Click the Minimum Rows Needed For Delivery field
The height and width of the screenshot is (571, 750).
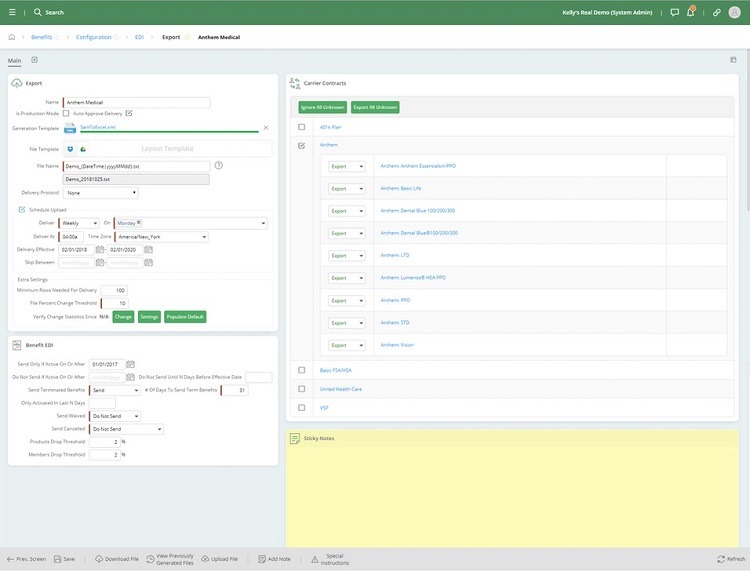point(114,290)
